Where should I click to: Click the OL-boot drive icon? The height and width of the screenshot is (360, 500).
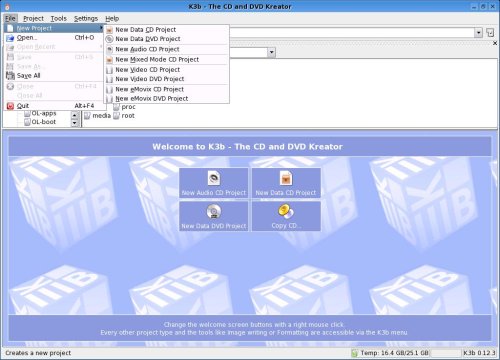point(27,122)
